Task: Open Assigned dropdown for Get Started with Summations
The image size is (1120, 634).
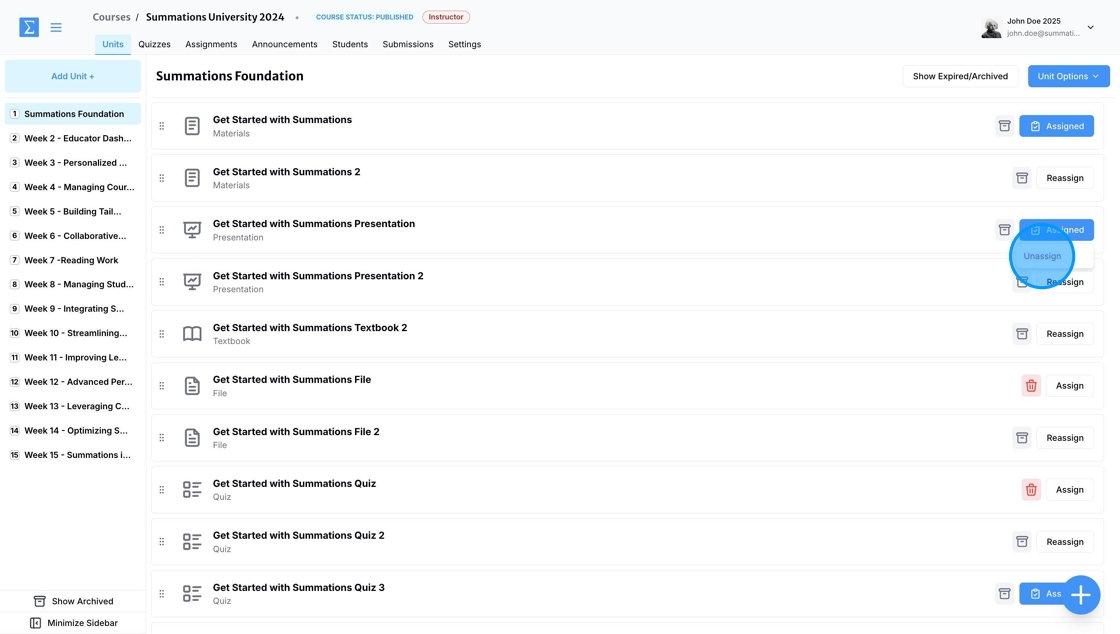Action: pyautogui.click(x=1056, y=126)
